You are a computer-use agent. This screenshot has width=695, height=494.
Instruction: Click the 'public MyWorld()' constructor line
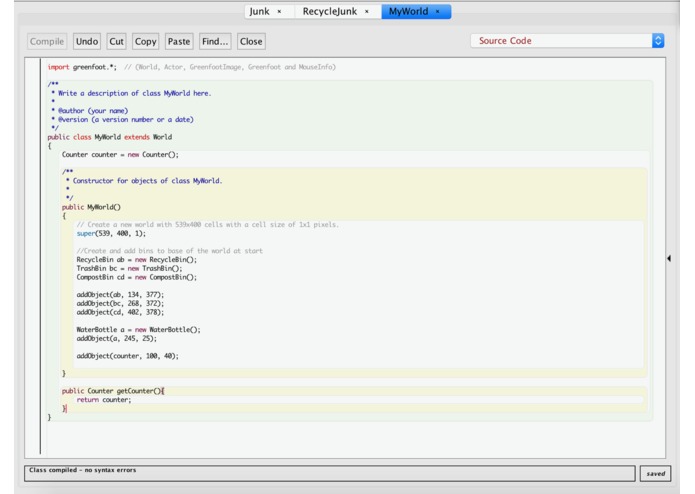[91, 207]
